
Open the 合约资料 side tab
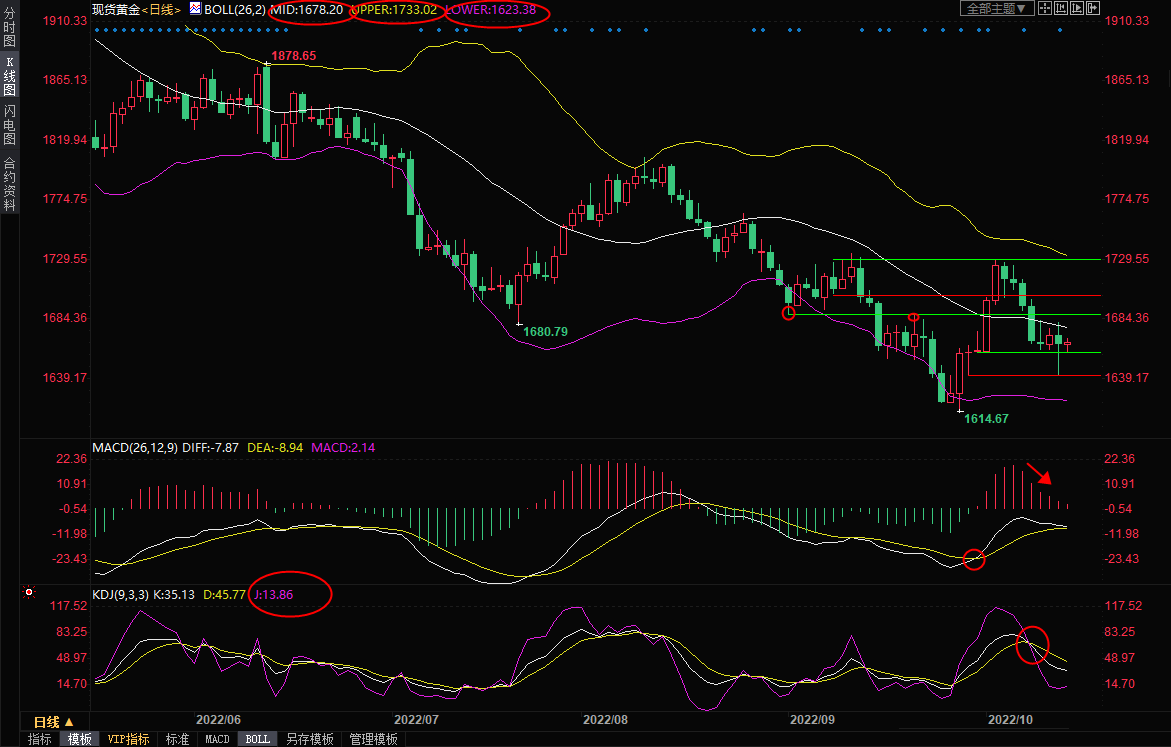[x=9, y=183]
